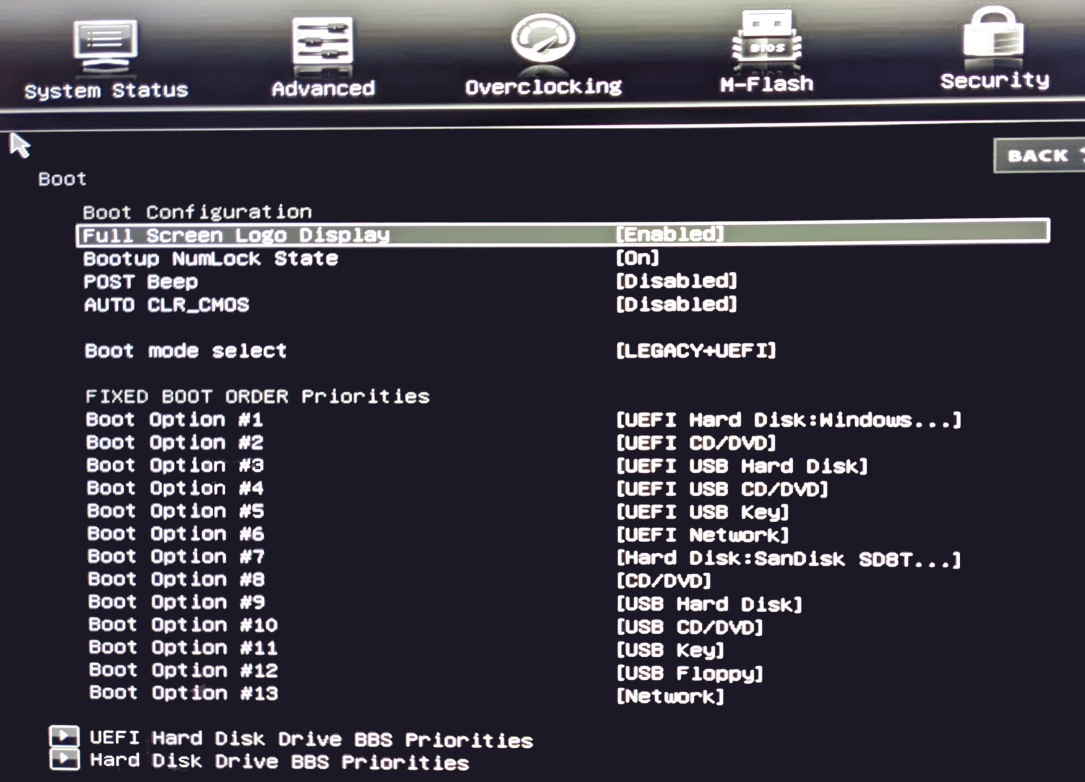This screenshot has width=1085, height=782.
Task: Select Boot Option #1 label
Action: coord(174,419)
